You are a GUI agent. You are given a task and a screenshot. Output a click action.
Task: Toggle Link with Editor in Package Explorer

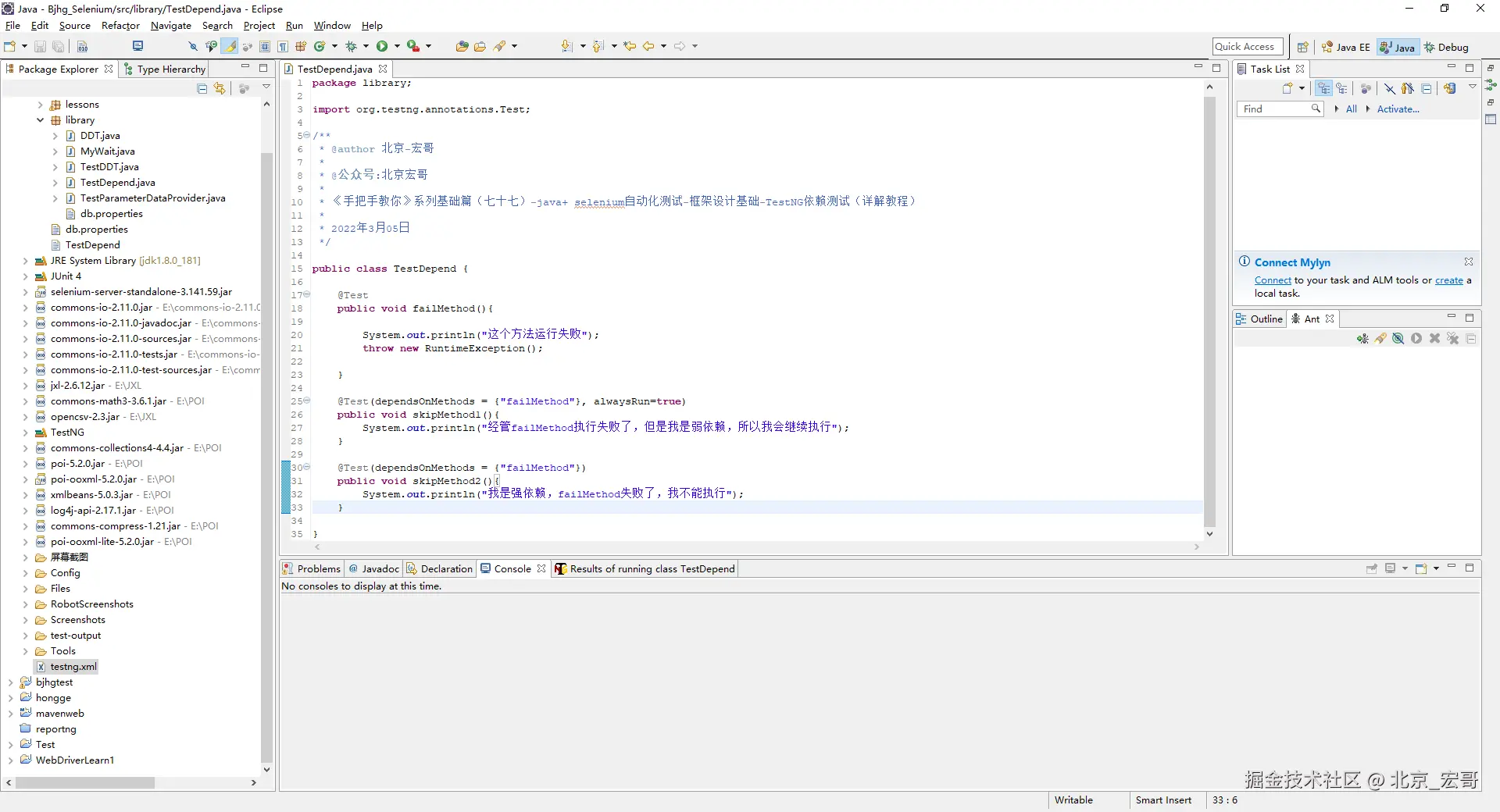pyautogui.click(x=220, y=88)
